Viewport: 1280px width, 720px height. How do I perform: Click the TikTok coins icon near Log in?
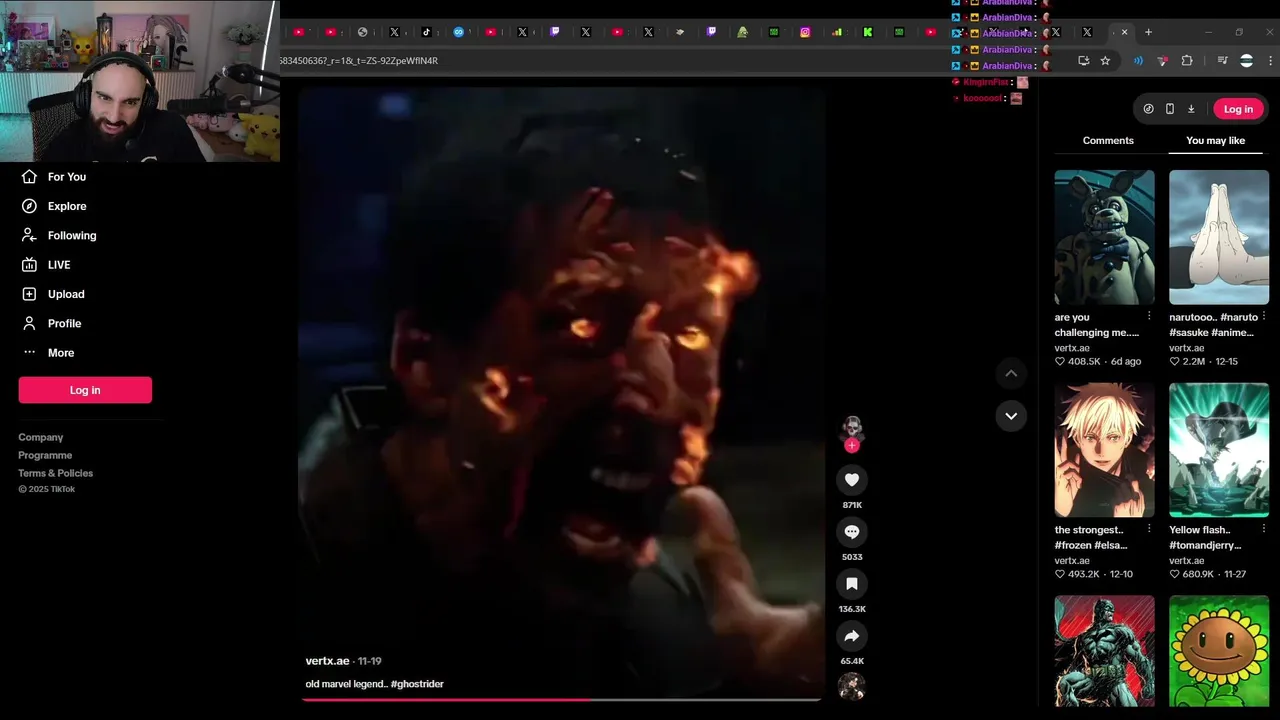pyautogui.click(x=1148, y=109)
